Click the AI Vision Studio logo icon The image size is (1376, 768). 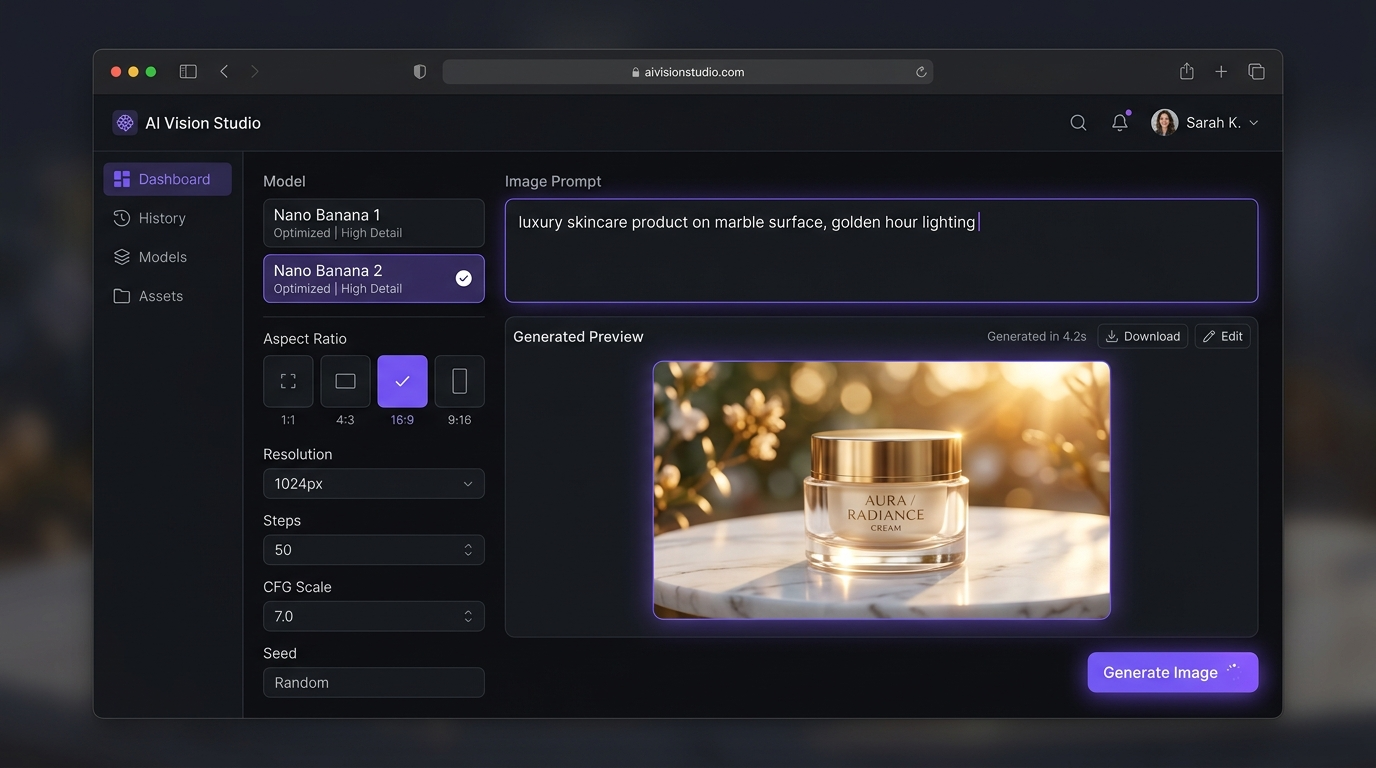pos(125,123)
